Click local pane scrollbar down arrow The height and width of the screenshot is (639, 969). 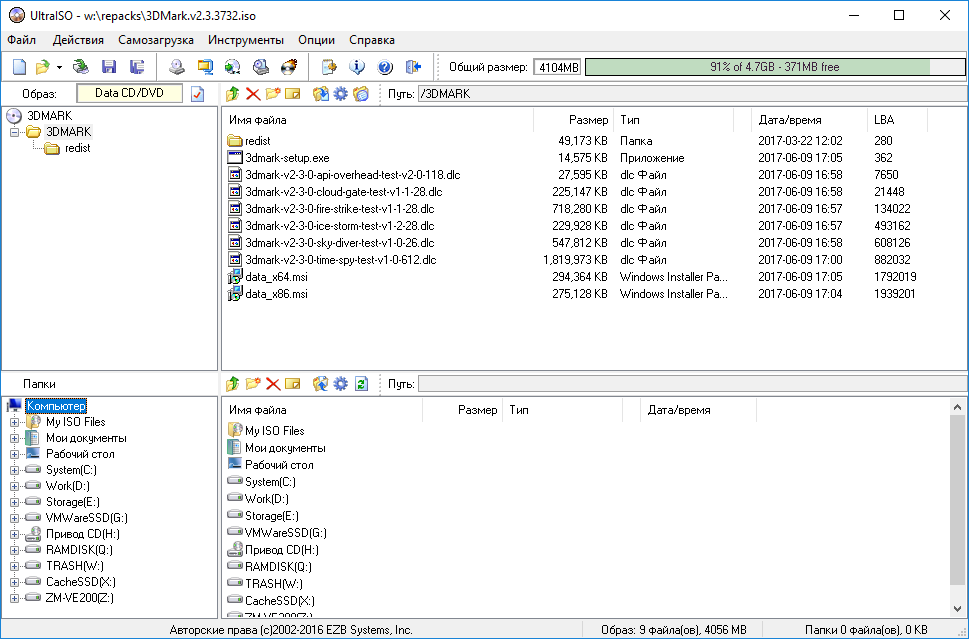coord(957,609)
